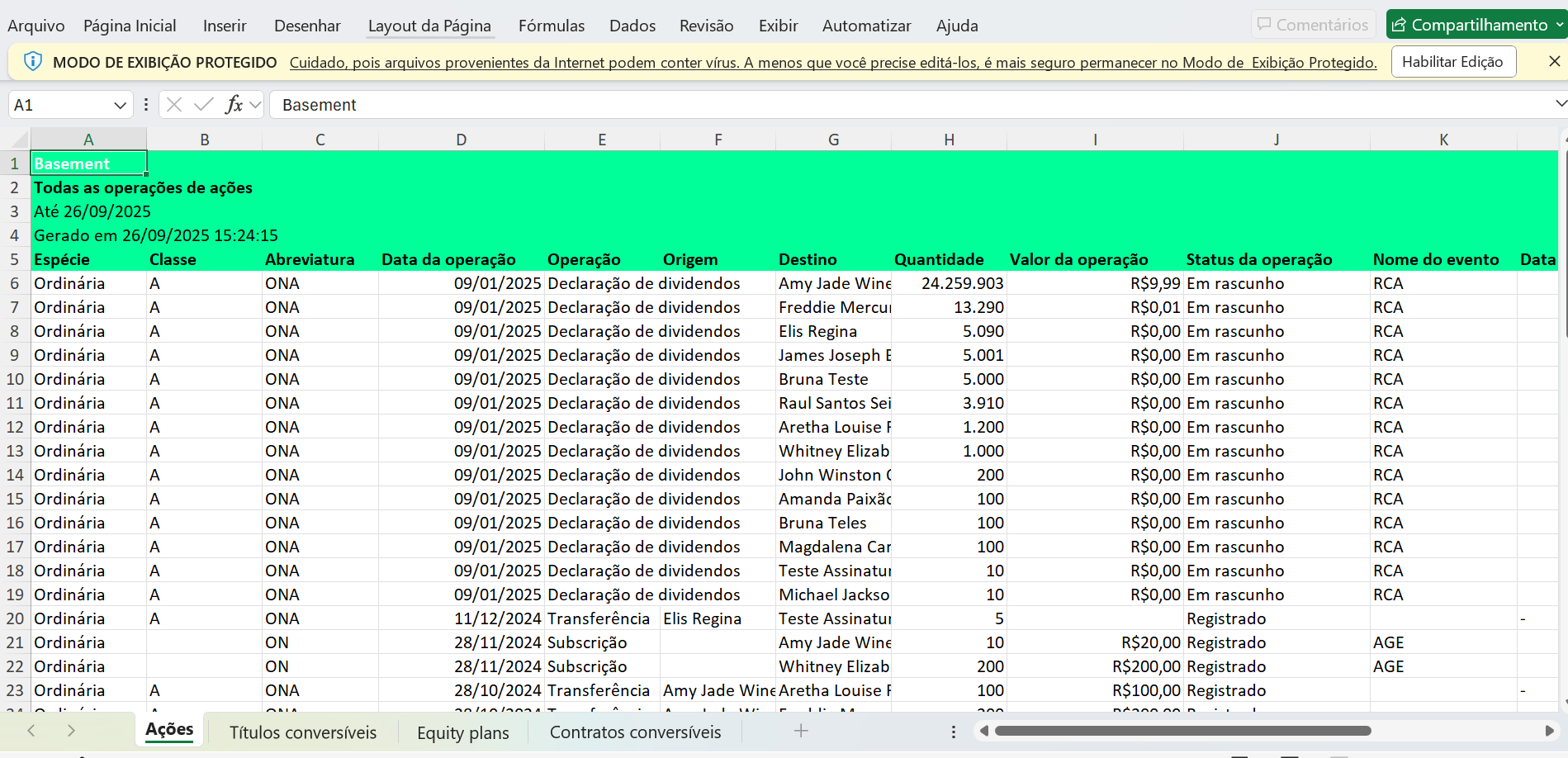
Task: Click the formula bar cancel X icon
Action: click(x=174, y=105)
